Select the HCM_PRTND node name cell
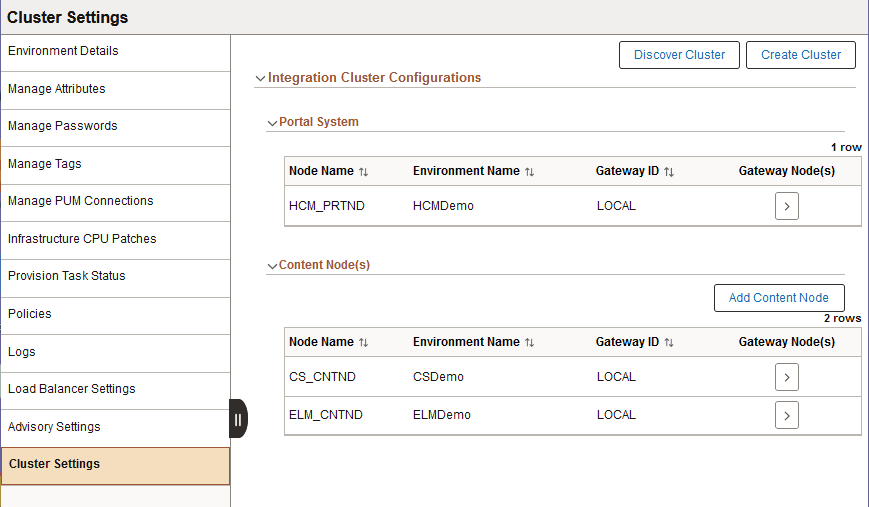 [x=326, y=206]
